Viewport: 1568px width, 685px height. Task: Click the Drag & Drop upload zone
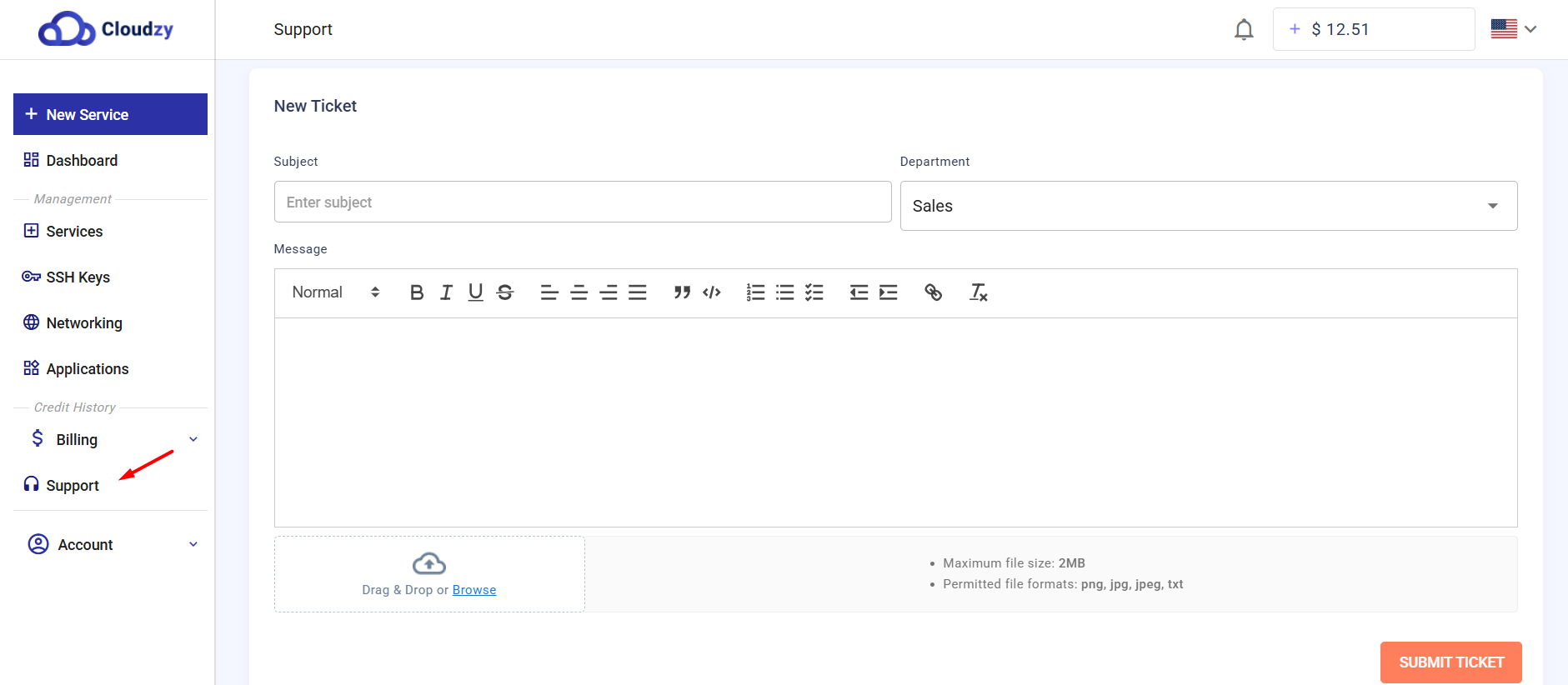tap(429, 574)
